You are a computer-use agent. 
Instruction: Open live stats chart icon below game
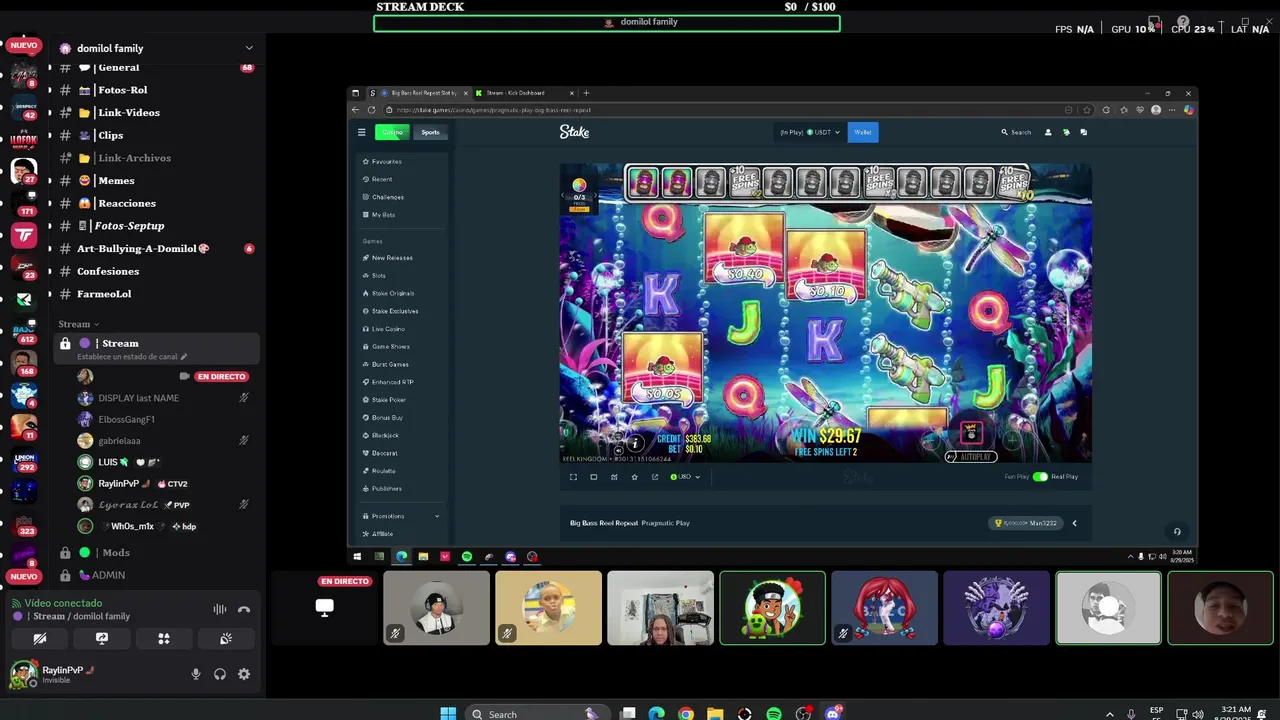point(614,477)
